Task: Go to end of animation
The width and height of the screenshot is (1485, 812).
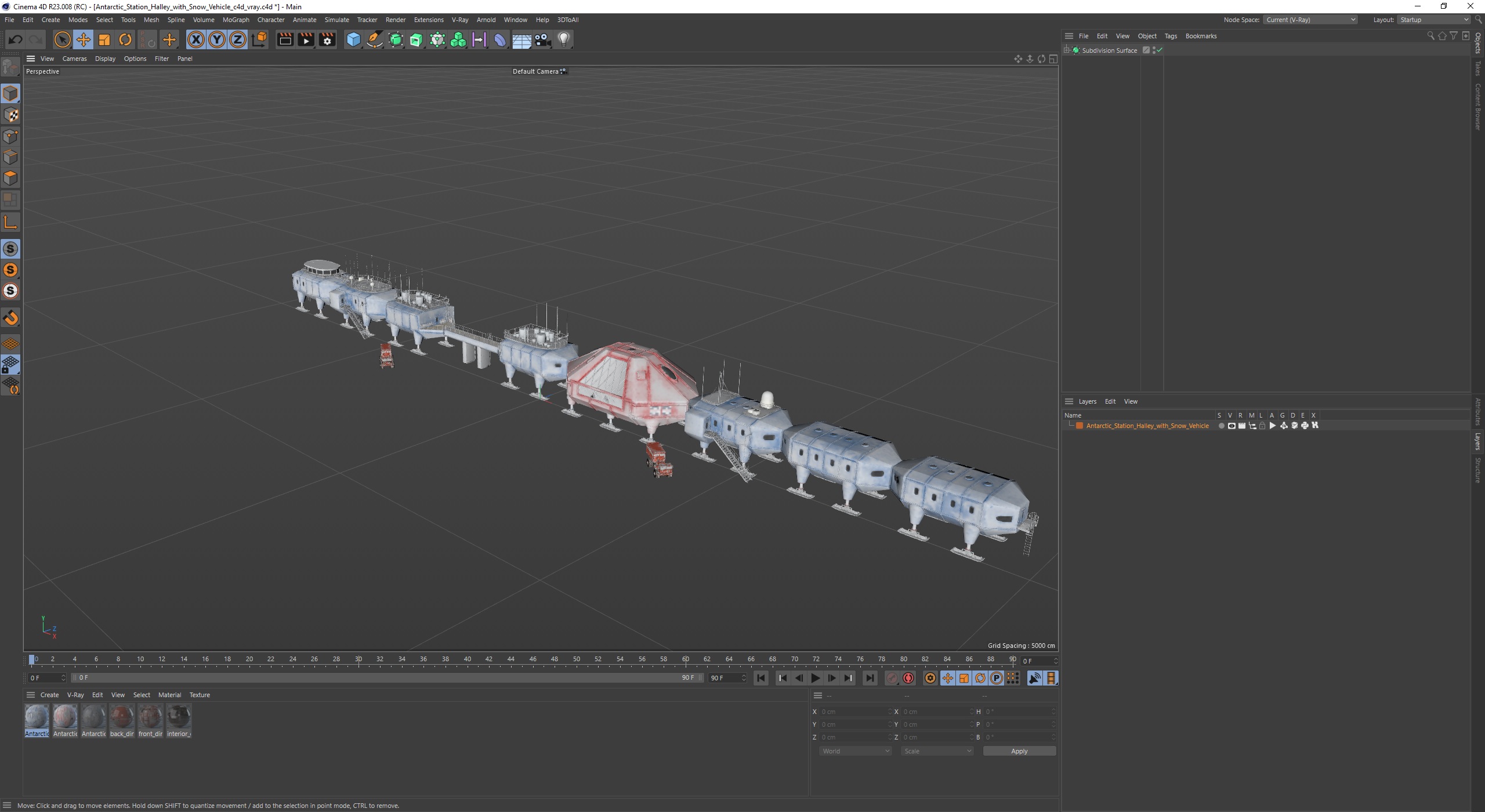Action: click(870, 678)
